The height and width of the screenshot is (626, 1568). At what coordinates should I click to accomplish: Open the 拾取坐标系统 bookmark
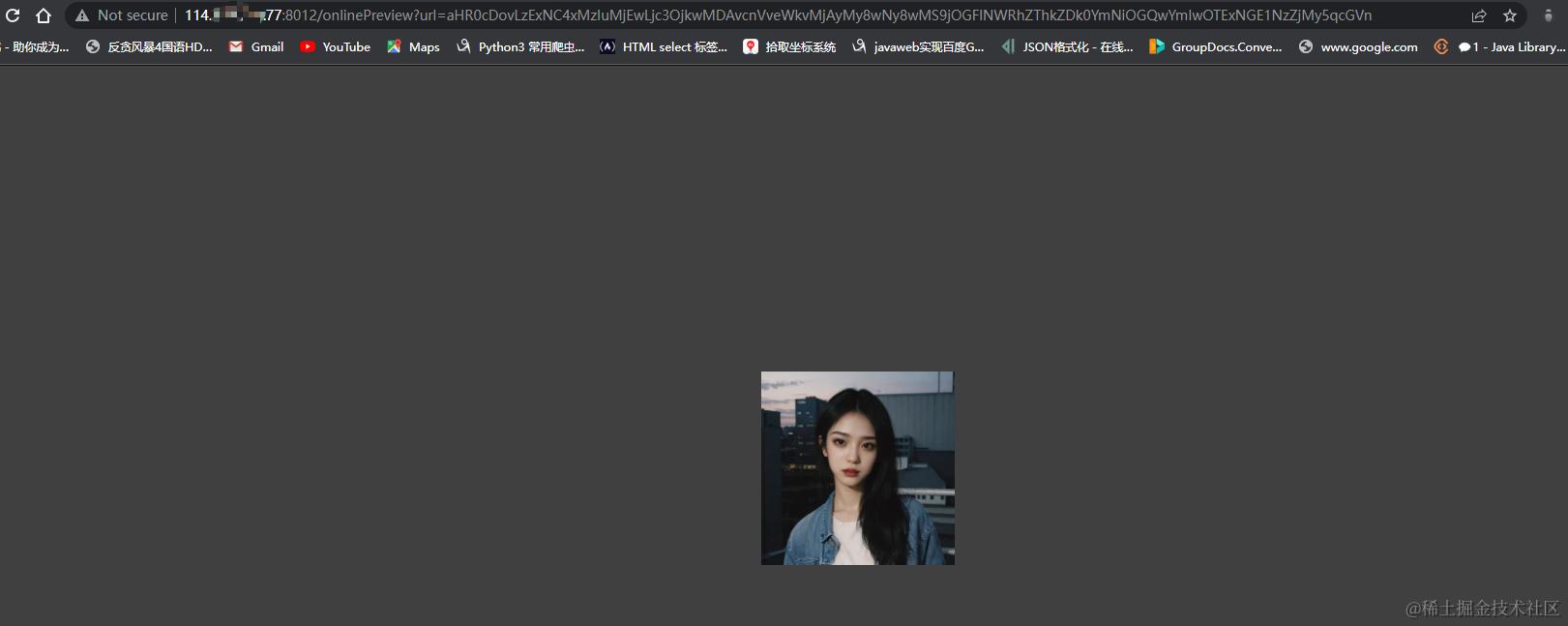[x=789, y=46]
